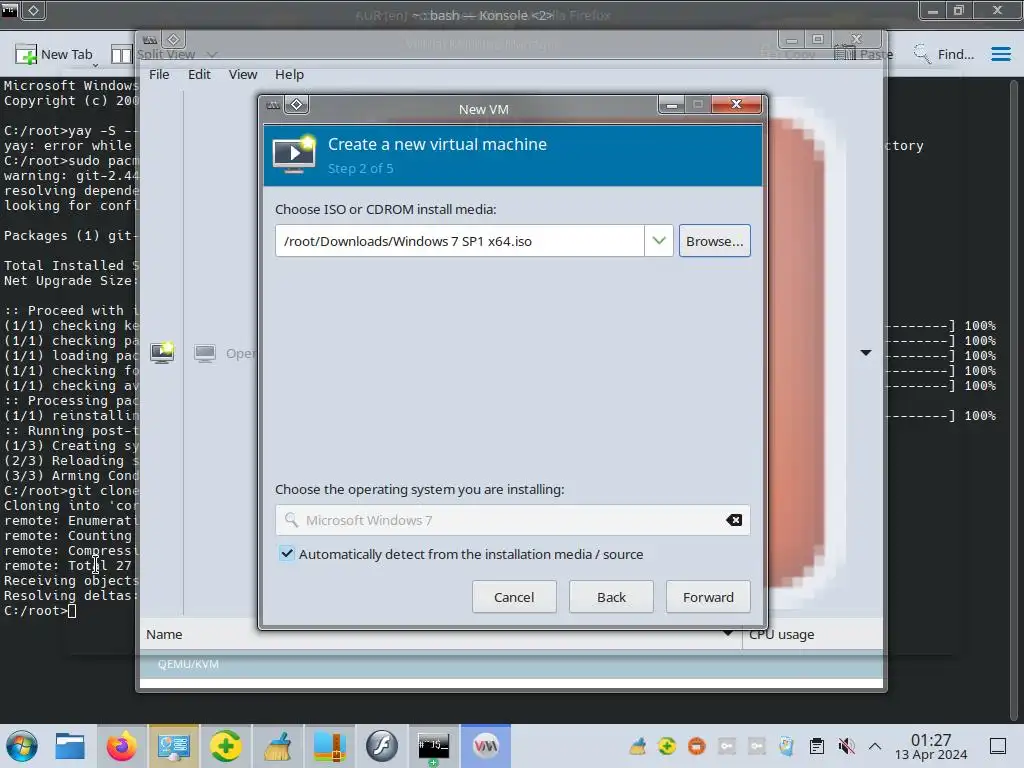The width and height of the screenshot is (1024, 768).
Task: Expand hidden system tray icons arrow
Action: pyautogui.click(x=875, y=746)
